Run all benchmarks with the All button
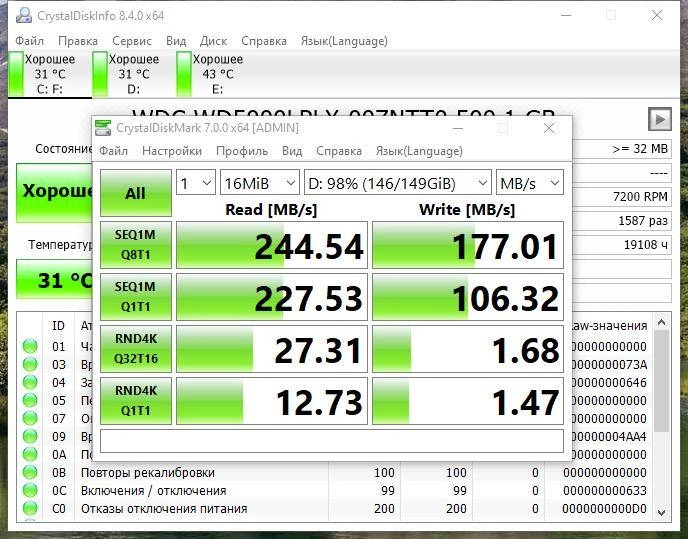Viewport: 688px width, 539px height. tap(136, 193)
